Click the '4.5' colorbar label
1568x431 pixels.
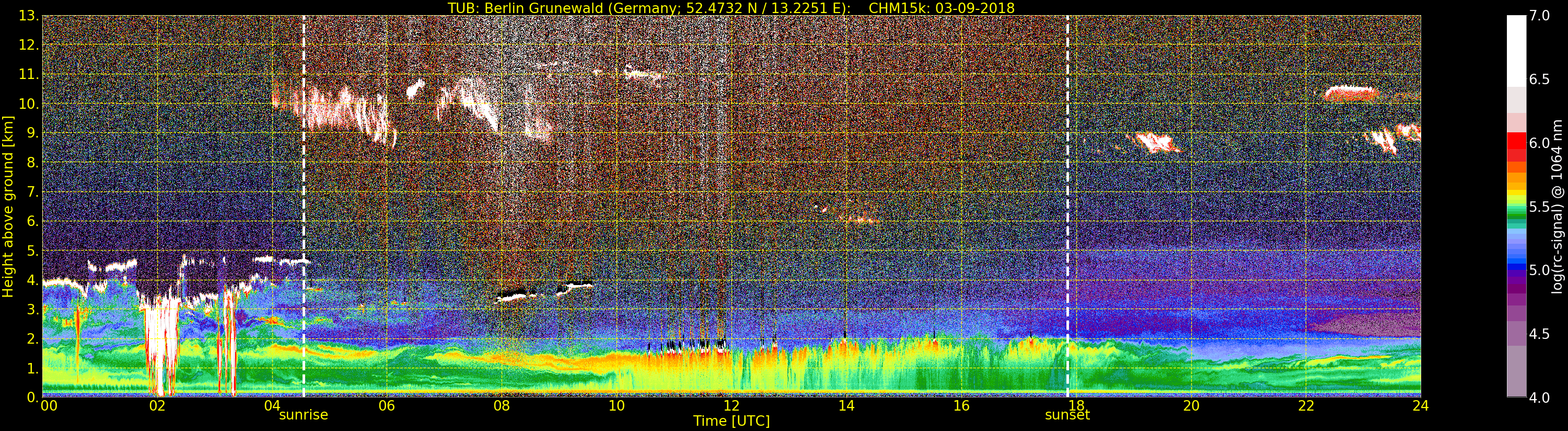(x=1540, y=334)
